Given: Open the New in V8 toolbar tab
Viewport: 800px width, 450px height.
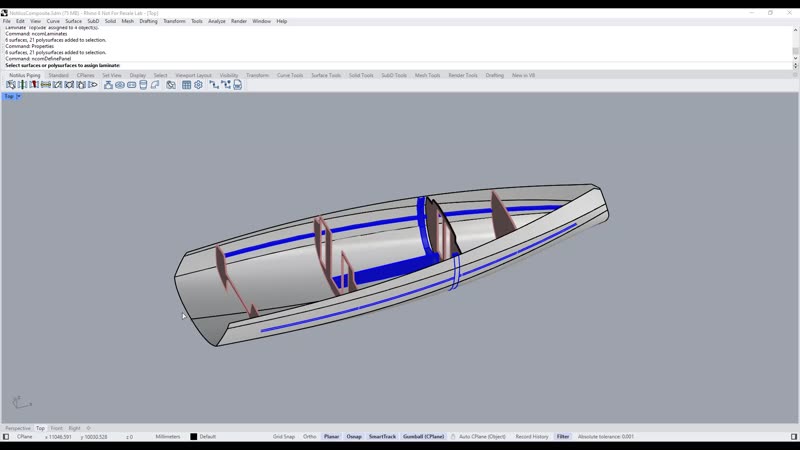Looking at the screenshot, I should click(523, 76).
